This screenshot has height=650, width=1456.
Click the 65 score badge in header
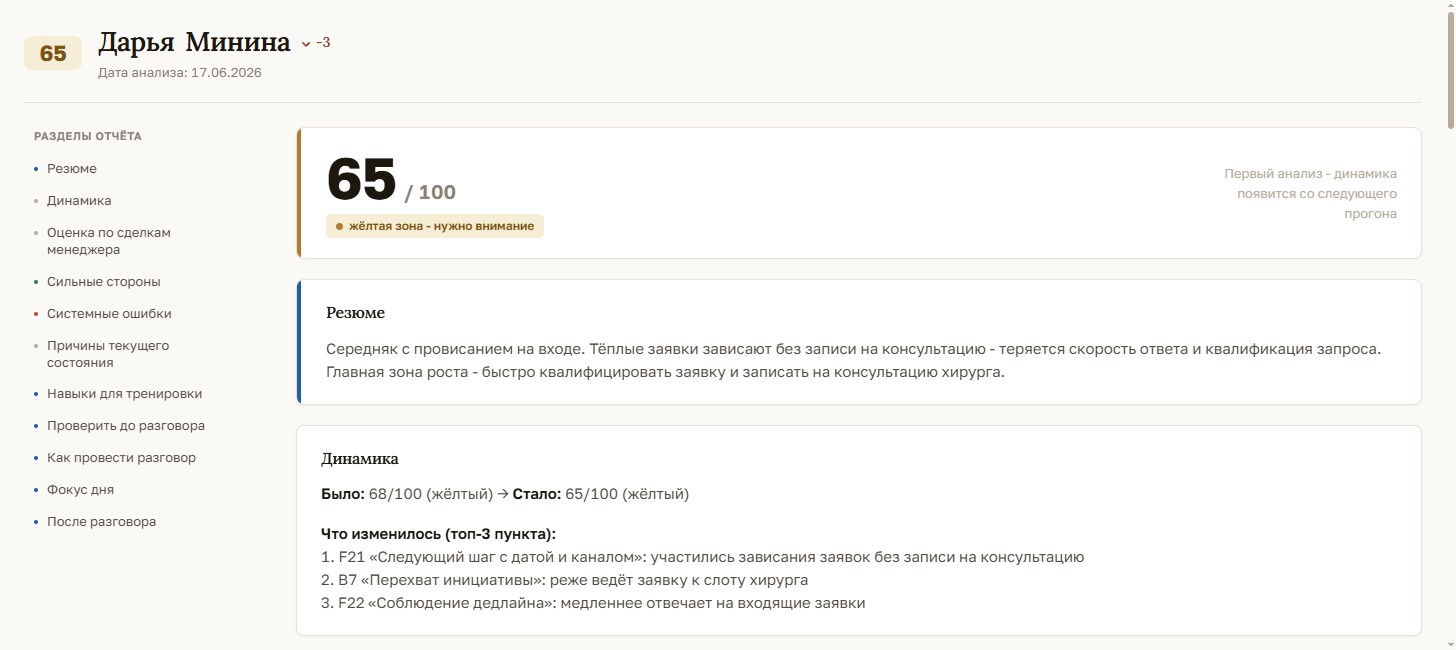click(x=53, y=53)
